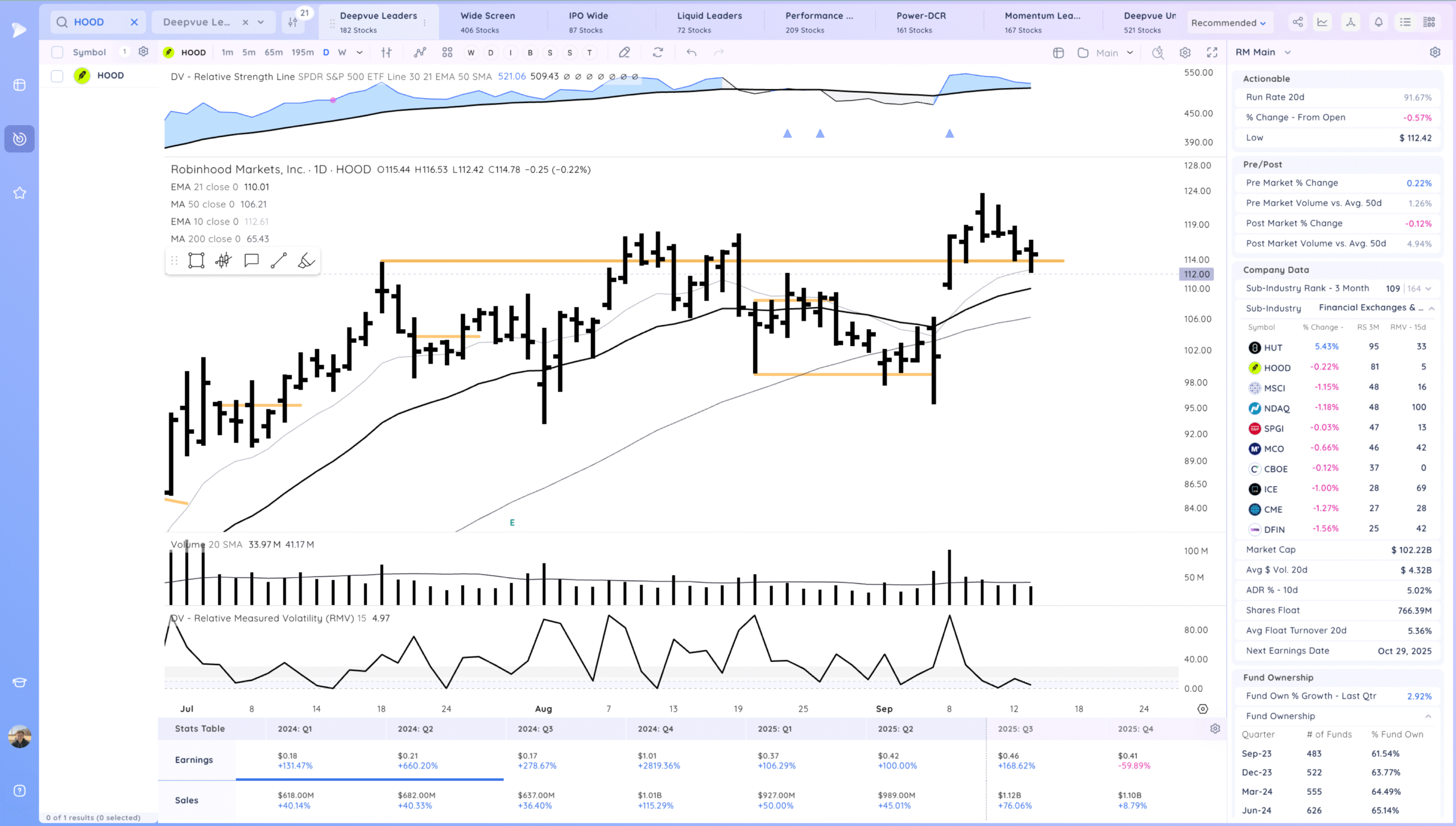Toggle the W marker circle button
The image size is (1456, 826).
point(471,52)
